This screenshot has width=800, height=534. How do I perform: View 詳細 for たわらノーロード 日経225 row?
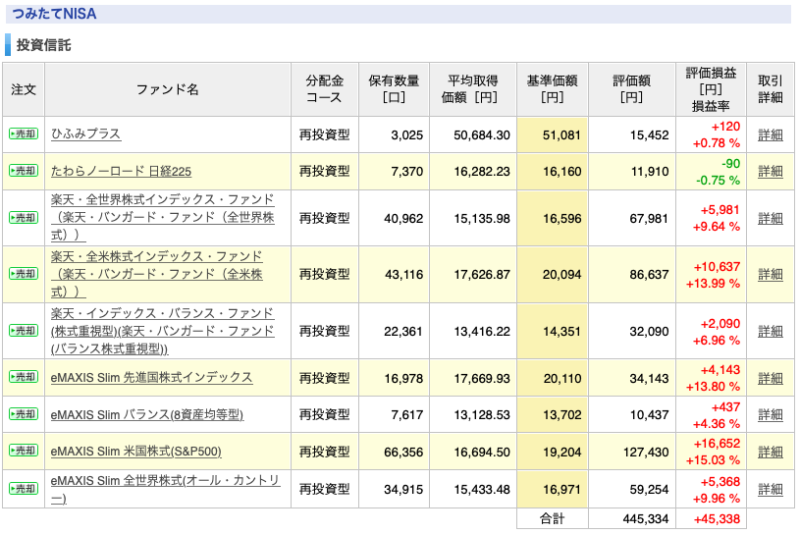[770, 172]
